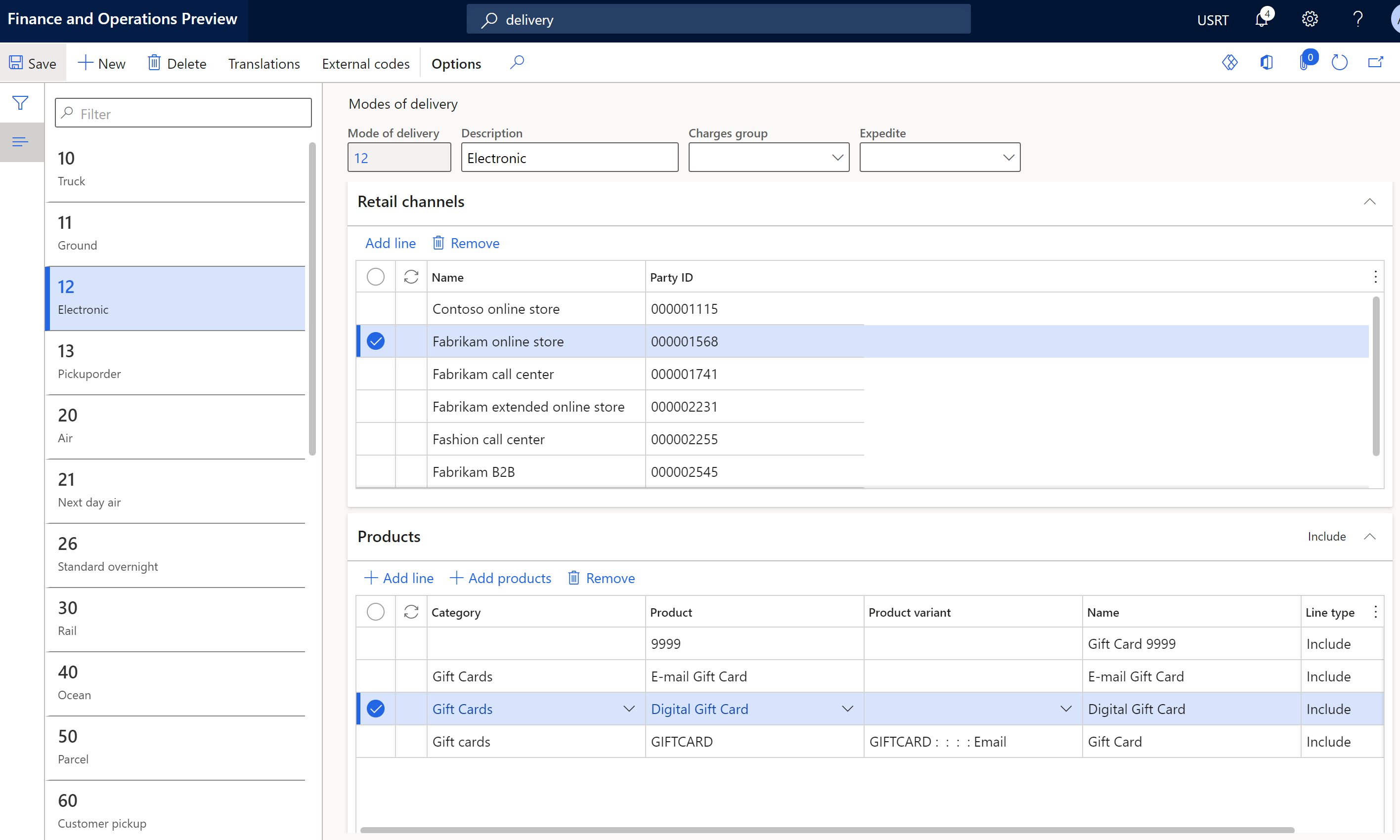Screen dimensions: 1400x840
Task: Click the refresh/sync icon on Fabrikam online store row
Action: (x=410, y=341)
